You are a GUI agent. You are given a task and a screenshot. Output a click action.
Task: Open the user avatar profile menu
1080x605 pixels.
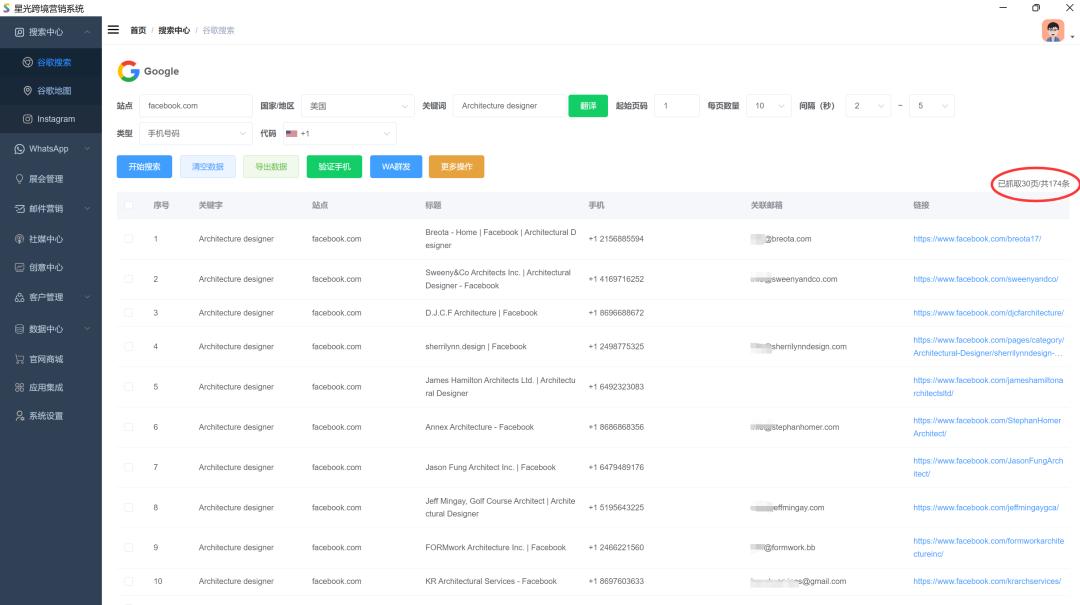1053,31
